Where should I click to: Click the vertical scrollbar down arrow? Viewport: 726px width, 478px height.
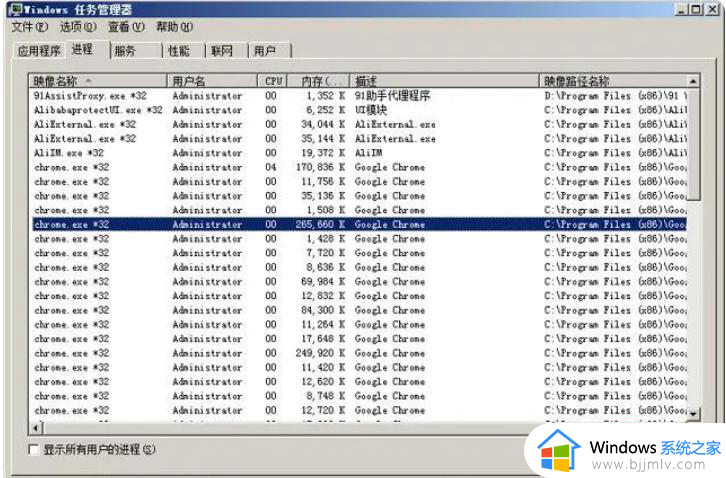693,414
